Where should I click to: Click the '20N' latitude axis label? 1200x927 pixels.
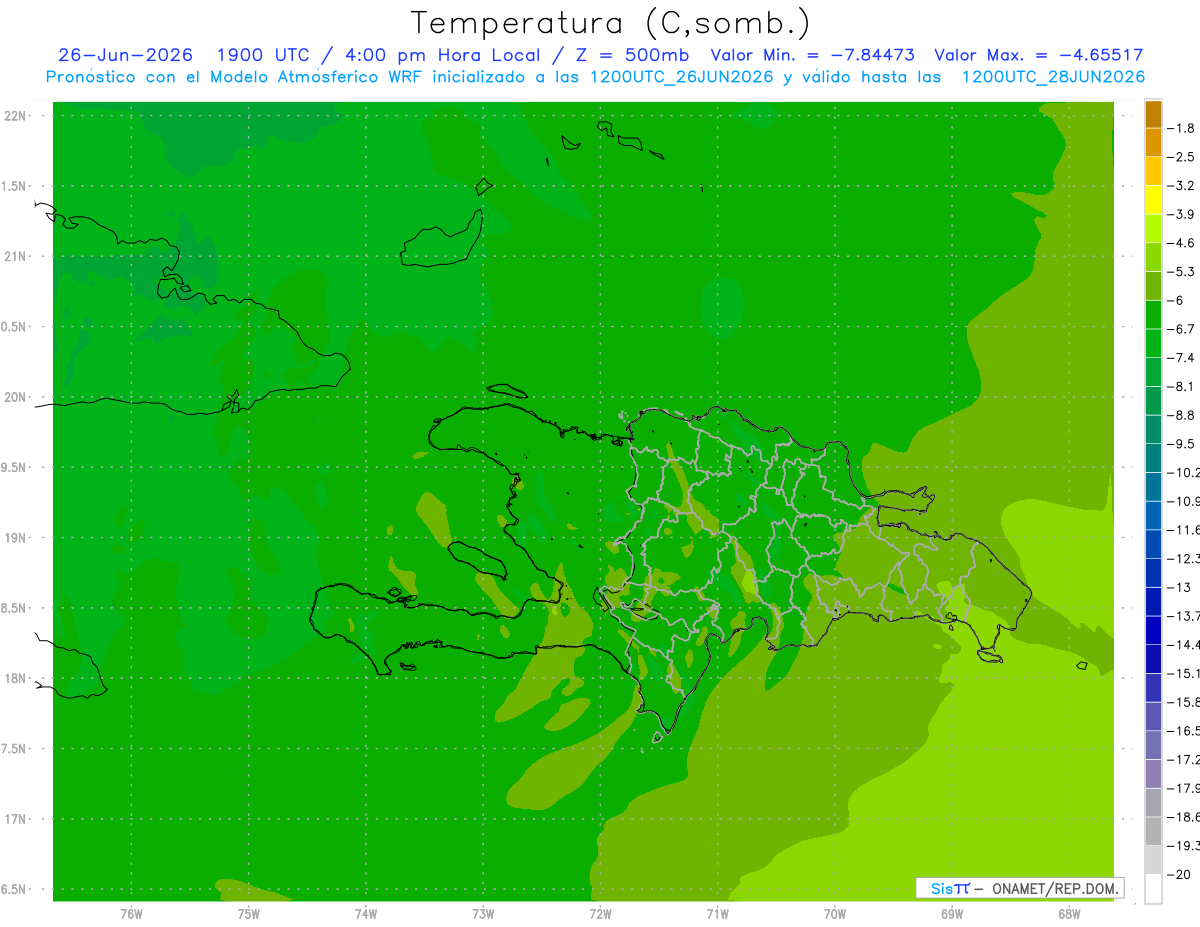coord(15,397)
